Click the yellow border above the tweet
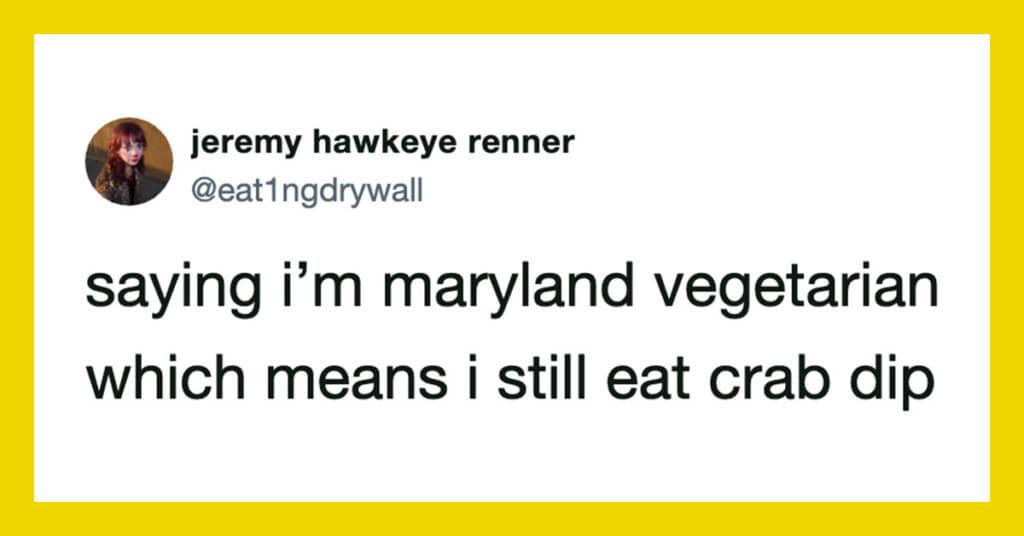1024x536 pixels. pyautogui.click(x=512, y=16)
